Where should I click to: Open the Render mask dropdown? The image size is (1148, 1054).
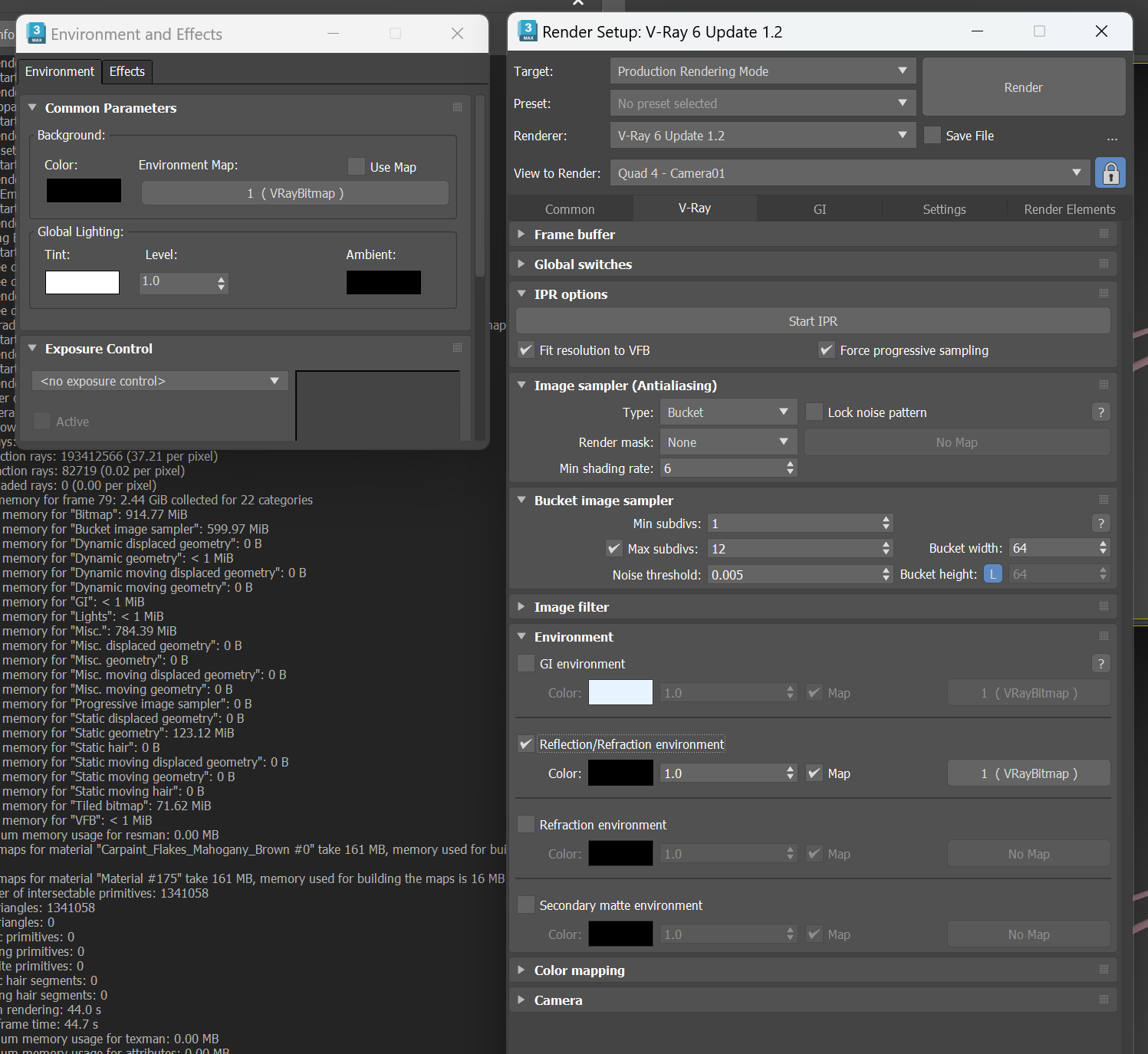click(729, 442)
